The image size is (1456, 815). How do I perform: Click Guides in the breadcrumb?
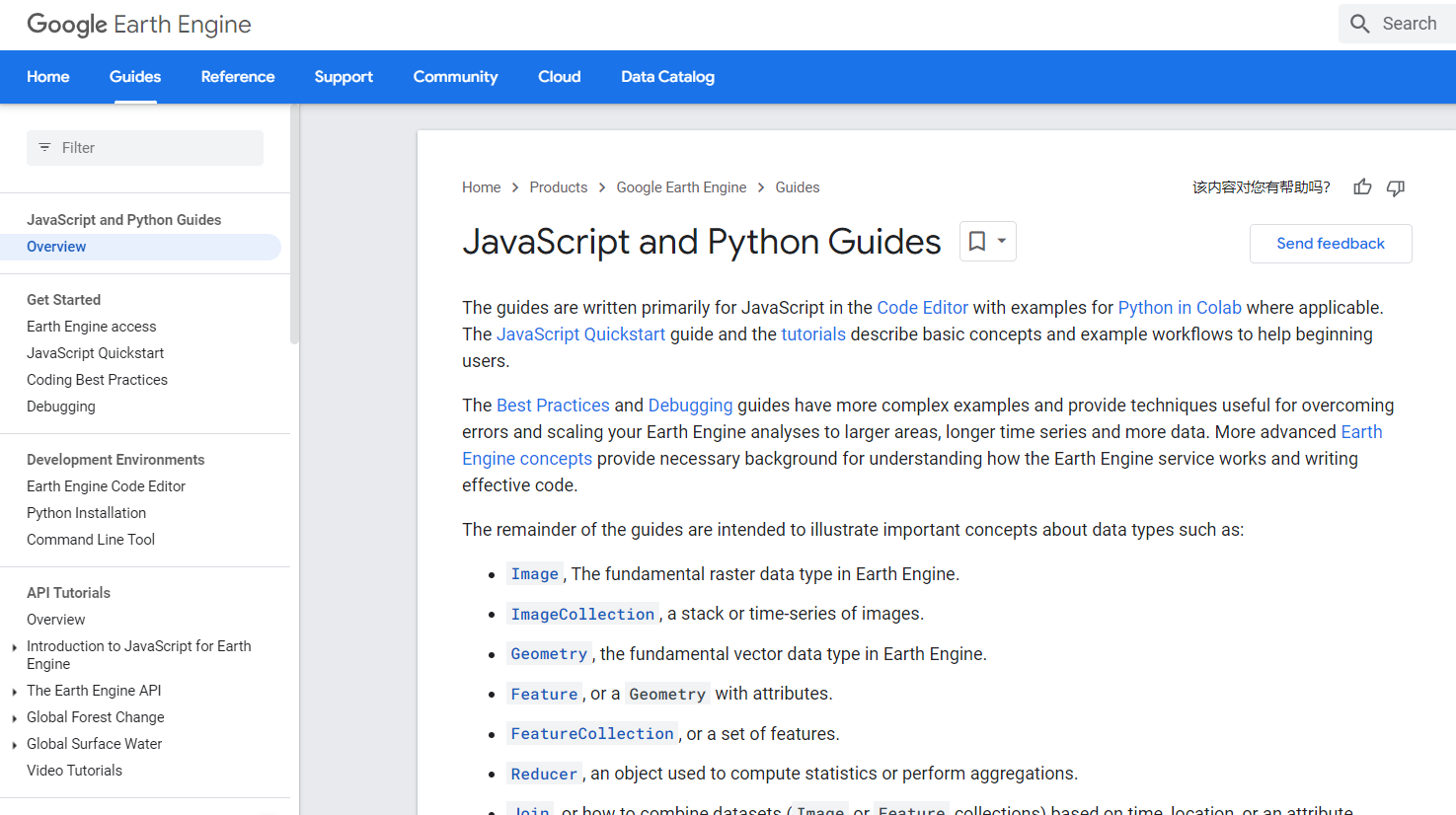pos(798,187)
